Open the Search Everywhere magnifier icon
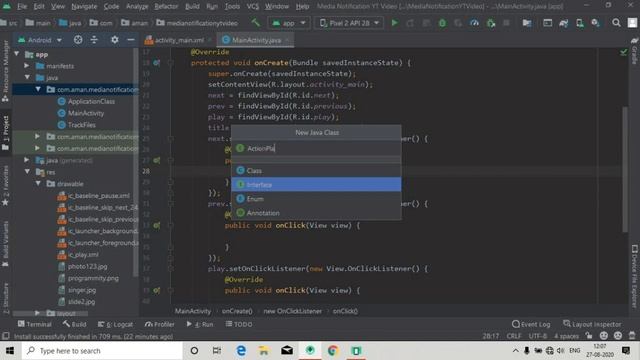The height and width of the screenshot is (360, 640). pyautogui.click(x=616, y=23)
